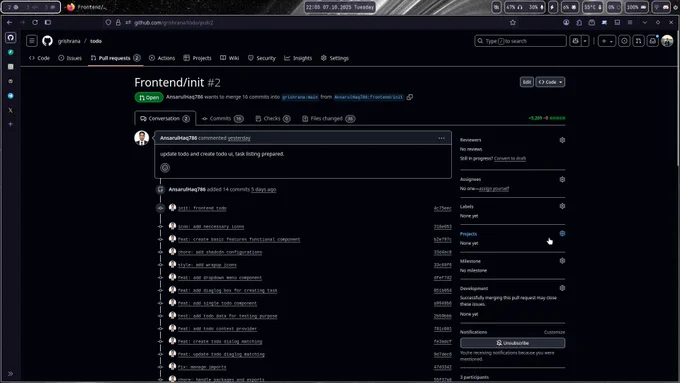Bookmark this page with the star icon
This screenshot has width=680, height=383.
click(x=513, y=23)
